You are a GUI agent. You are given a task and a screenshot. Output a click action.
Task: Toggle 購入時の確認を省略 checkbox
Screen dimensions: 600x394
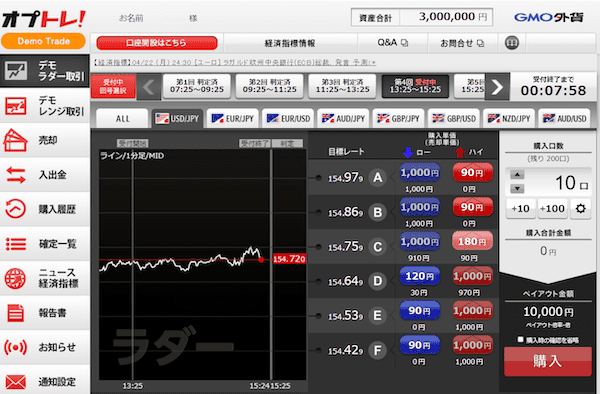tap(520, 339)
